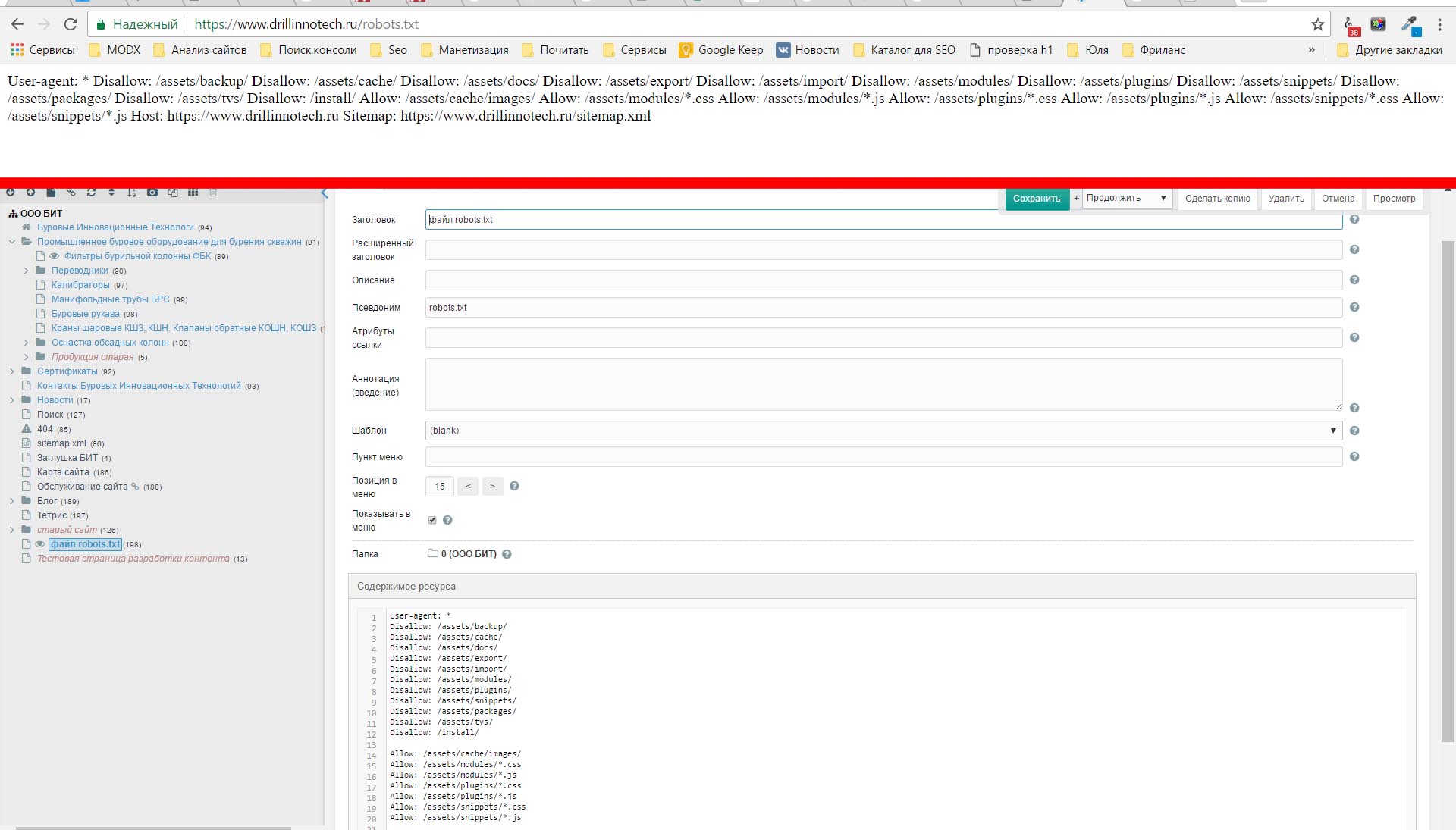This screenshot has width=1456, height=830.
Task: Bookmark this page with the star icon
Action: [x=1318, y=24]
